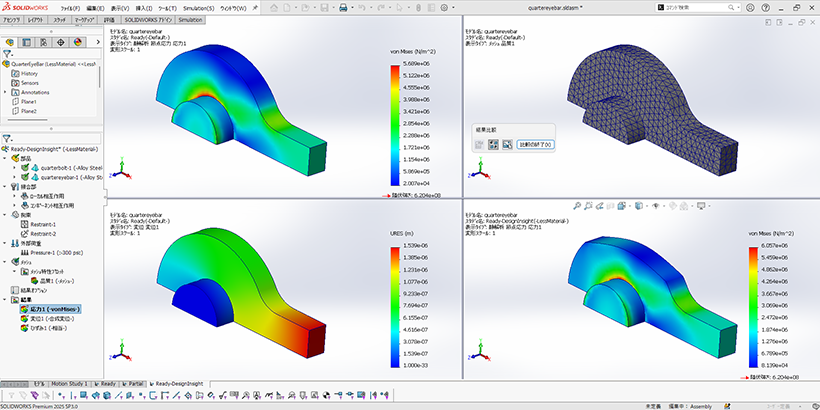Click the von Mises color legend in the top-left view
Image resolution: width=820 pixels, height=410 pixels.
coord(397,121)
